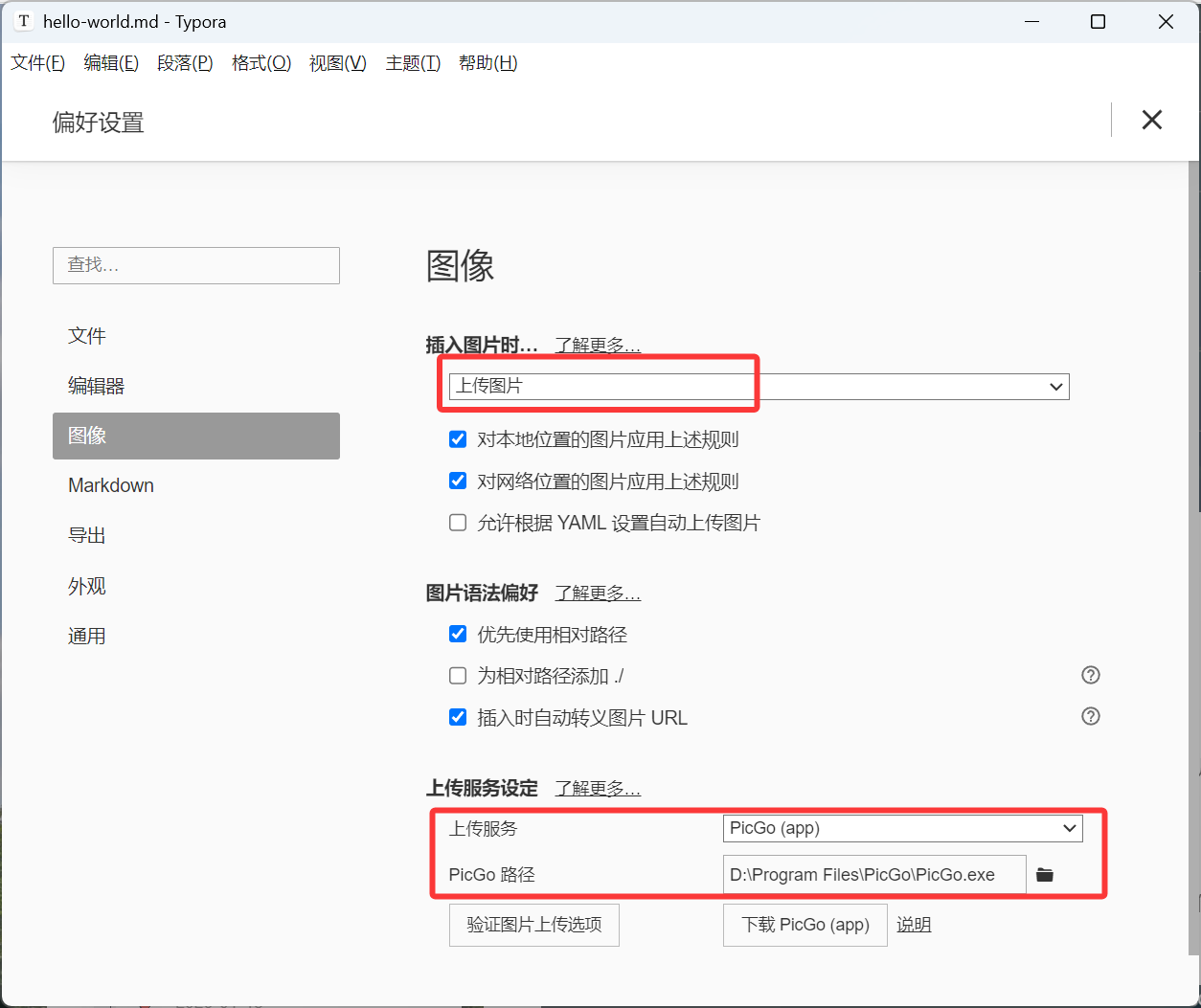
Task: Open 了解更多 link beside 上传服务设定
Action: click(x=598, y=788)
